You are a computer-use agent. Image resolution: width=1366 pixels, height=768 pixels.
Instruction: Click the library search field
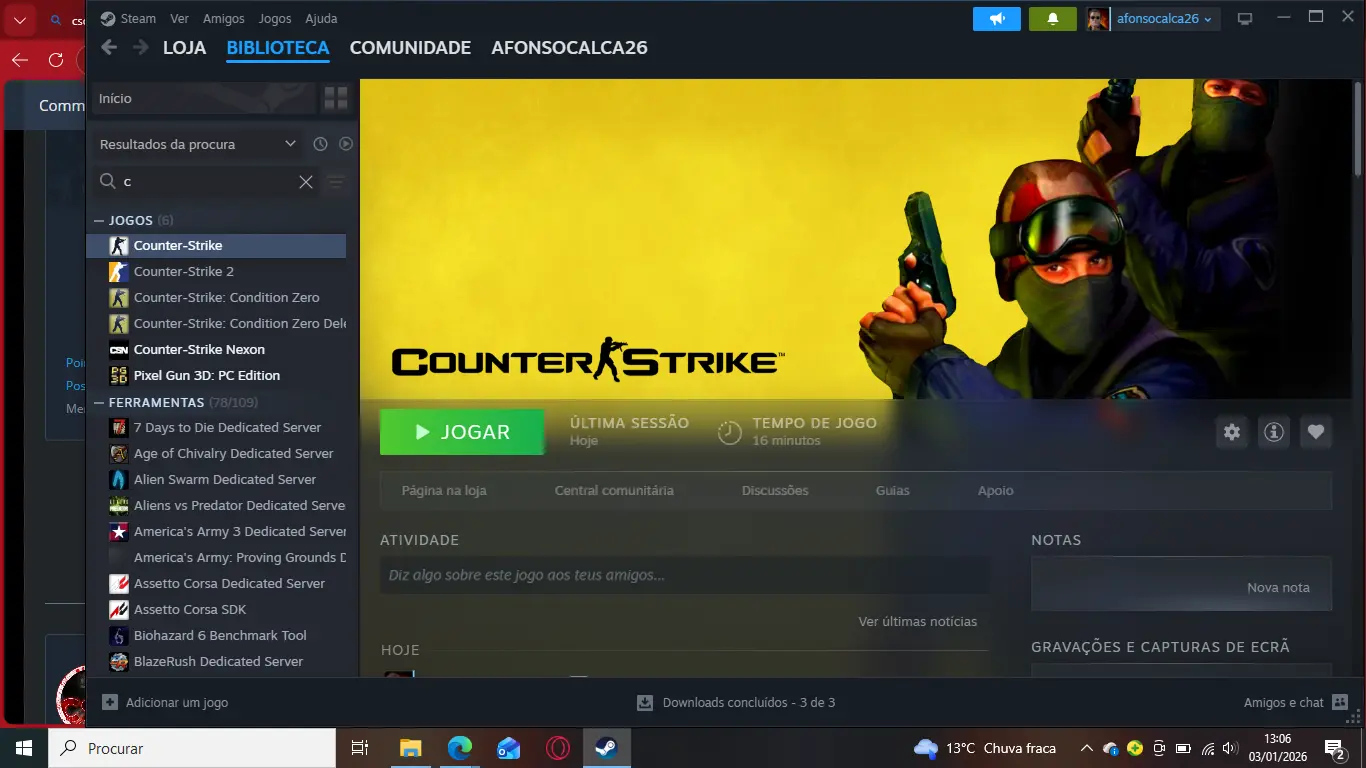pyautogui.click(x=208, y=182)
